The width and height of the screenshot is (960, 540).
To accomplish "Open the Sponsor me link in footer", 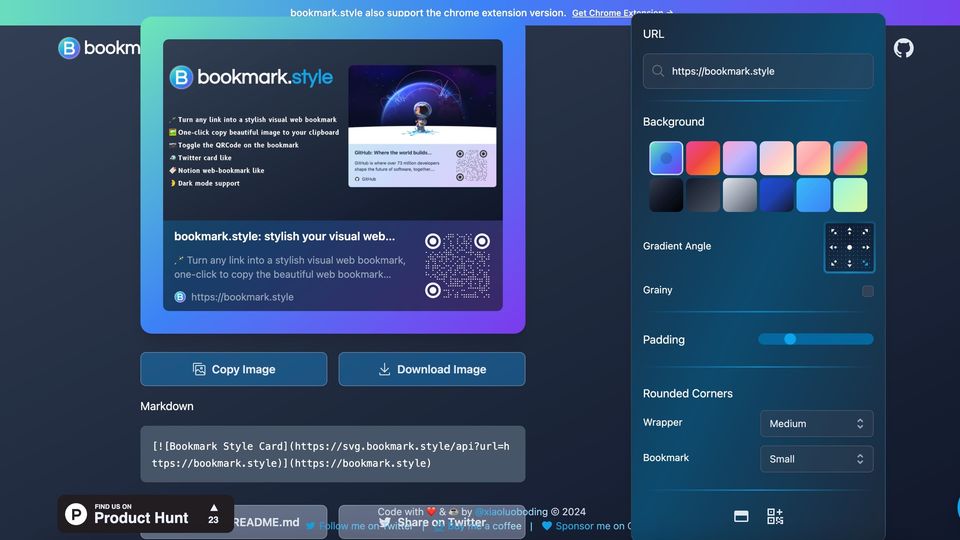I will [x=587, y=526].
